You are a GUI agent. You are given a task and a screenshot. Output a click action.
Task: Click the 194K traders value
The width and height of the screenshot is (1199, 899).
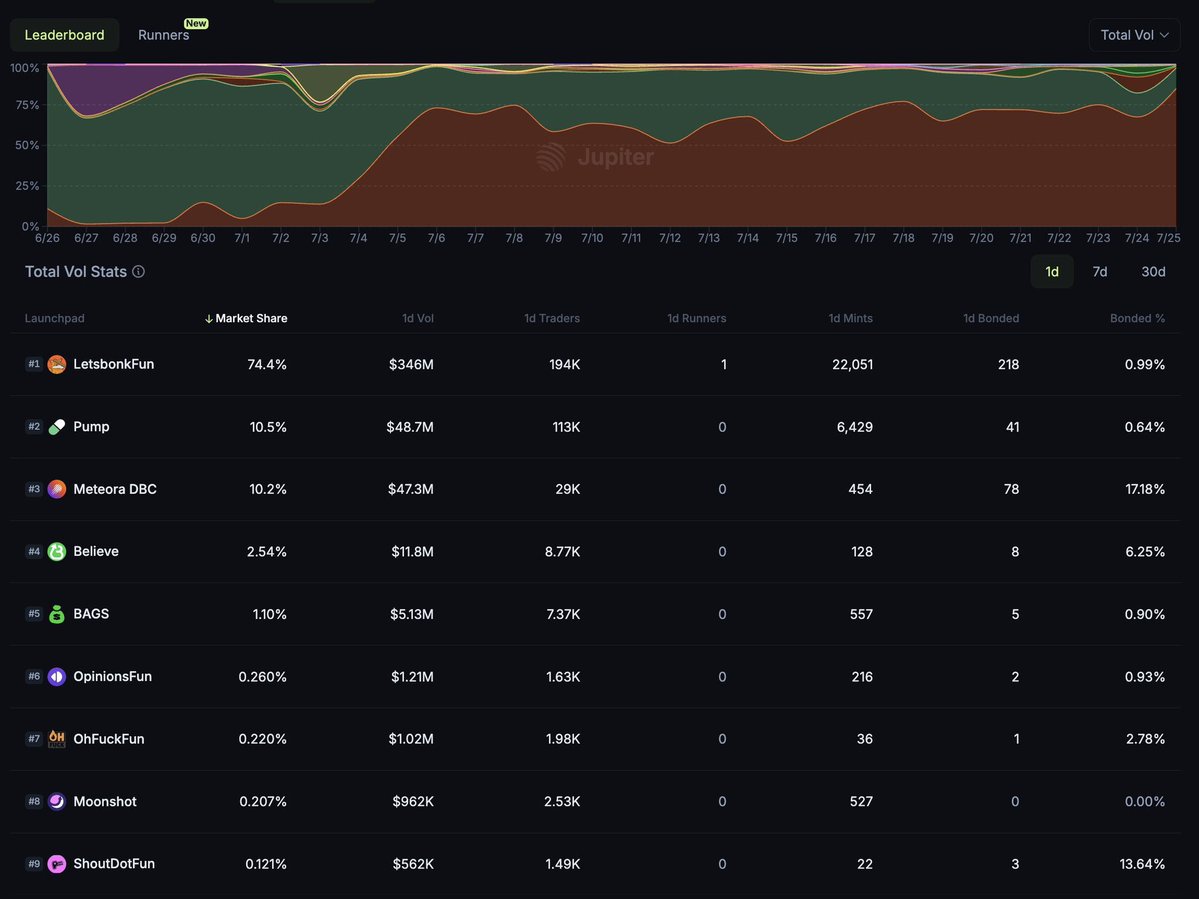pos(564,365)
